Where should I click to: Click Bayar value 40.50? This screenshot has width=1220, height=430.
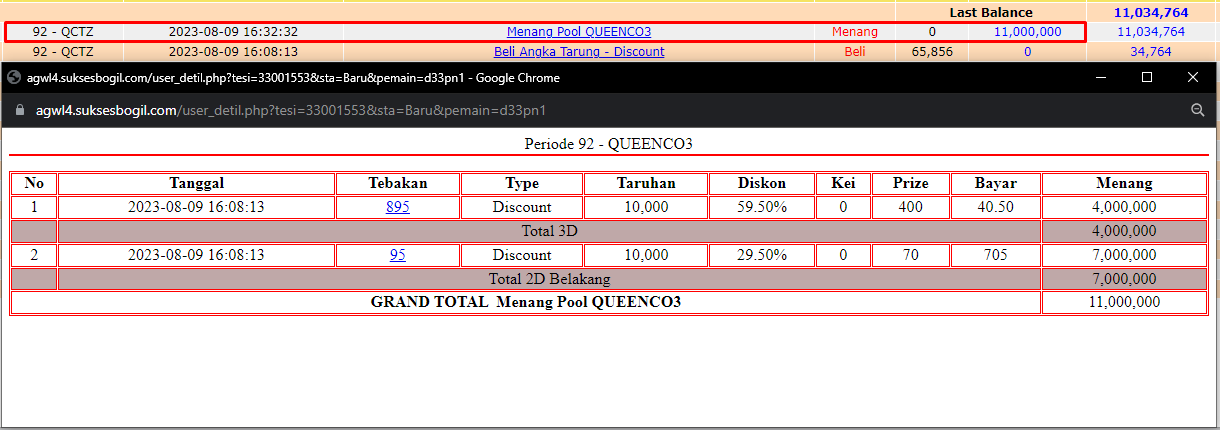[x=996, y=207]
